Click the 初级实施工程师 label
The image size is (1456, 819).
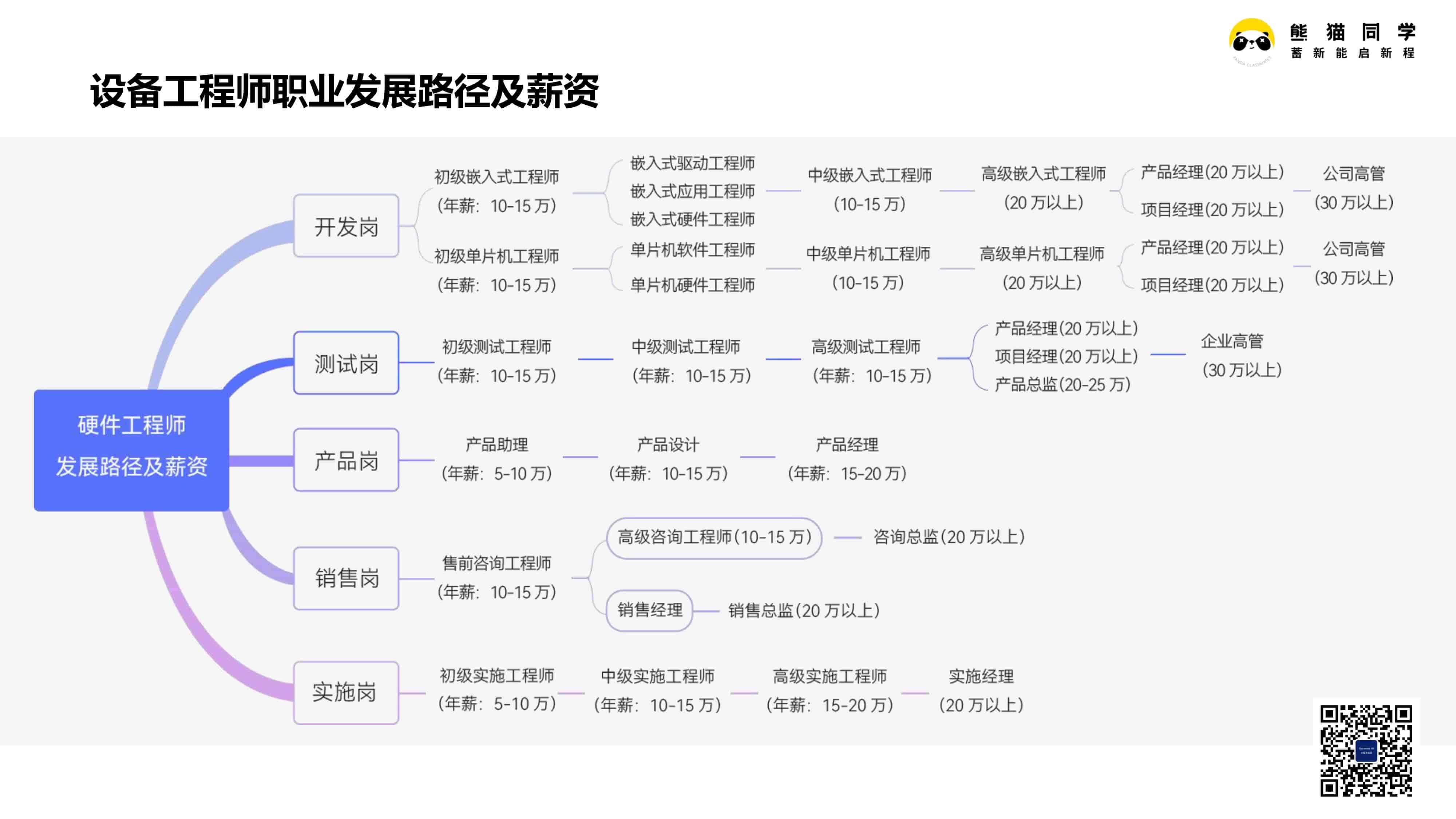(496, 676)
